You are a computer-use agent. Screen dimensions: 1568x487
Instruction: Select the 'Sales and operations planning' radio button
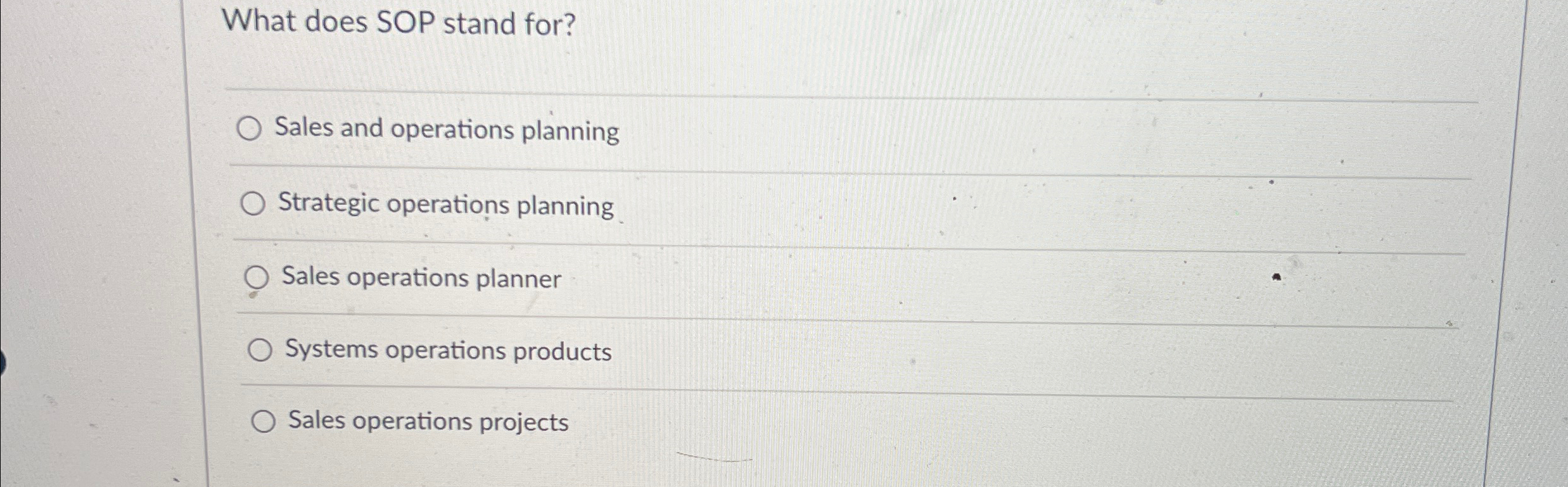pyautogui.click(x=251, y=129)
